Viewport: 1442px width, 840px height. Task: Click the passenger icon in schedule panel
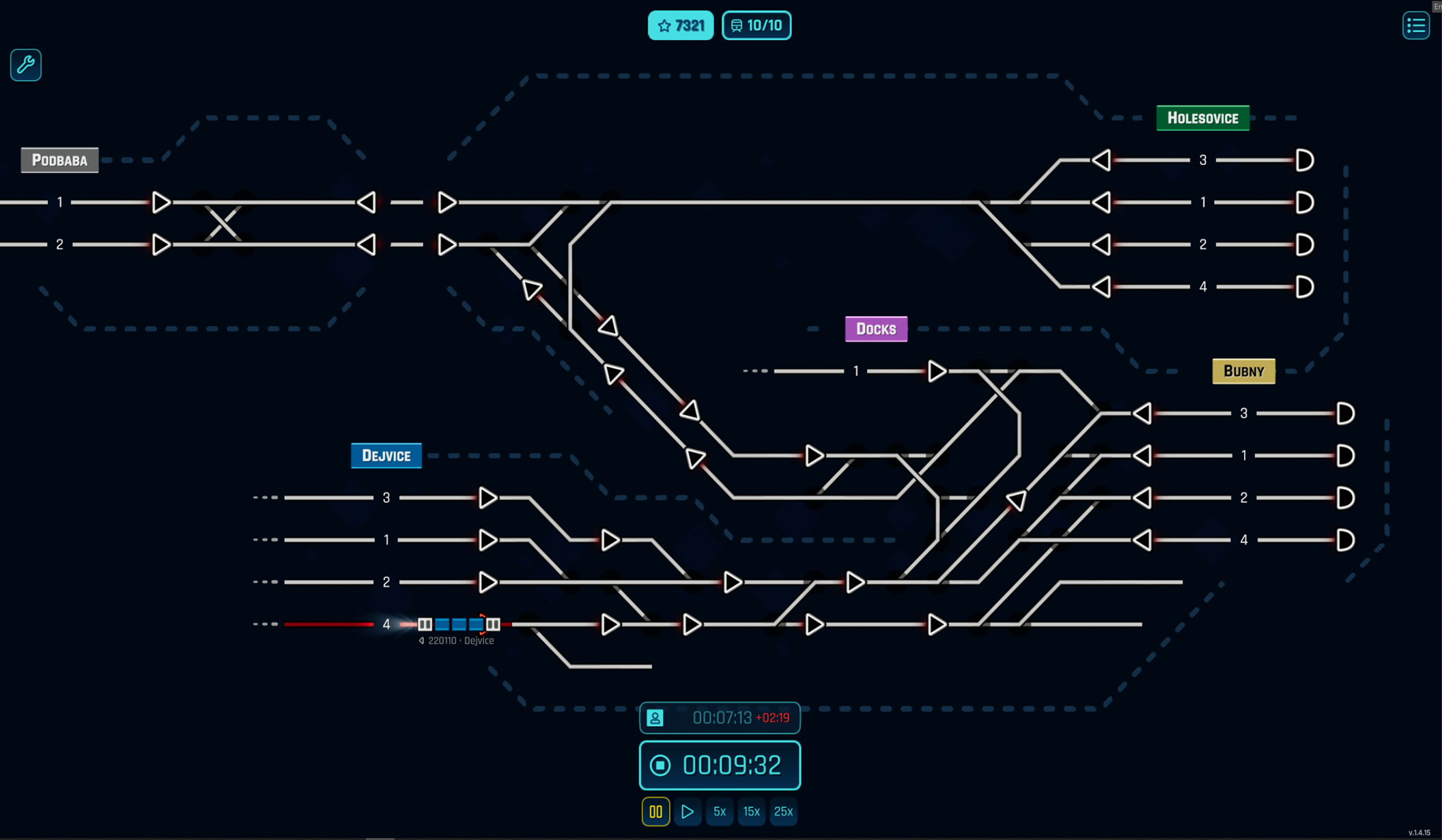655,718
